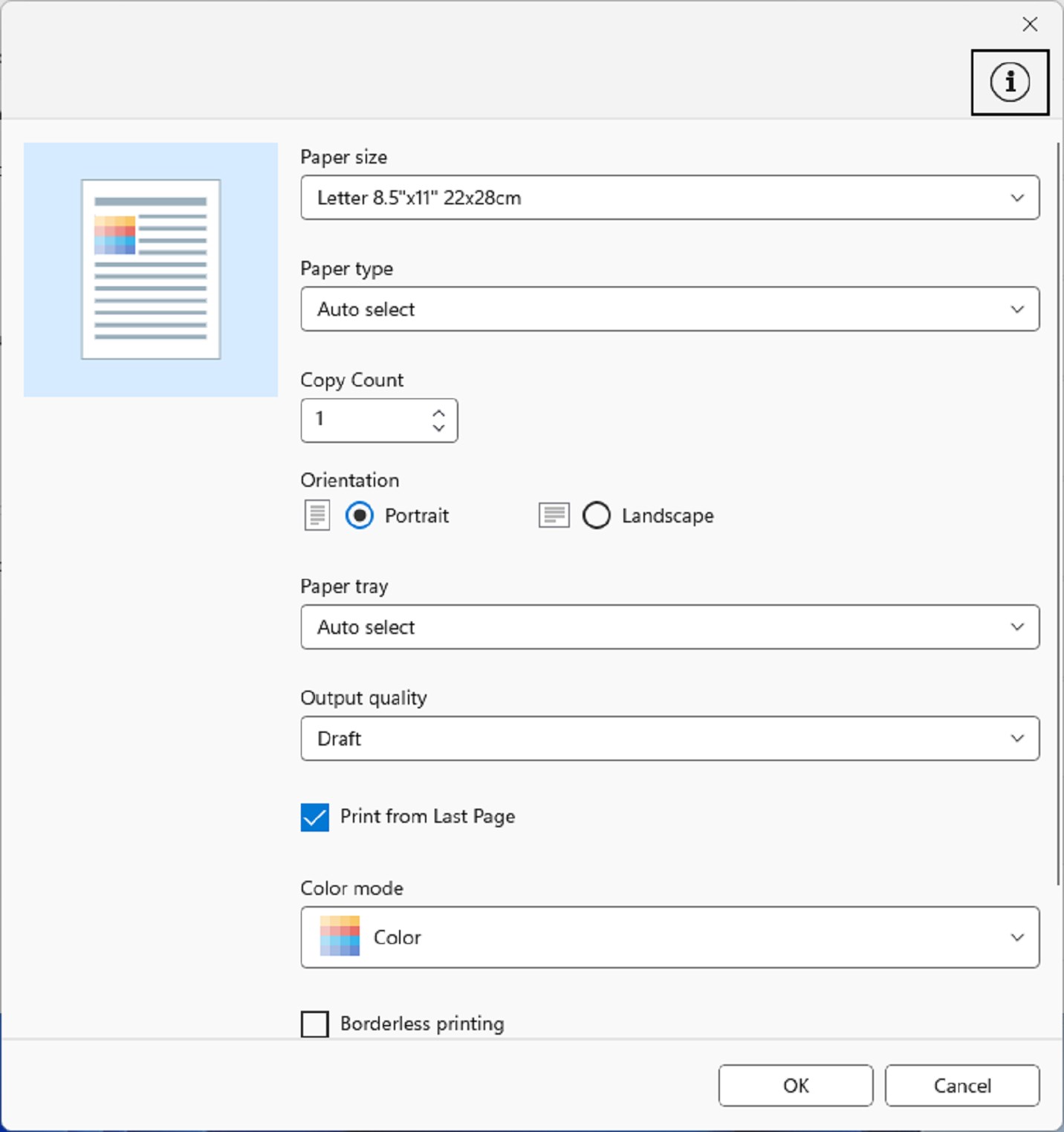Select the Portrait orientation radio button
Screen dimensions: 1064x1132
(360, 515)
